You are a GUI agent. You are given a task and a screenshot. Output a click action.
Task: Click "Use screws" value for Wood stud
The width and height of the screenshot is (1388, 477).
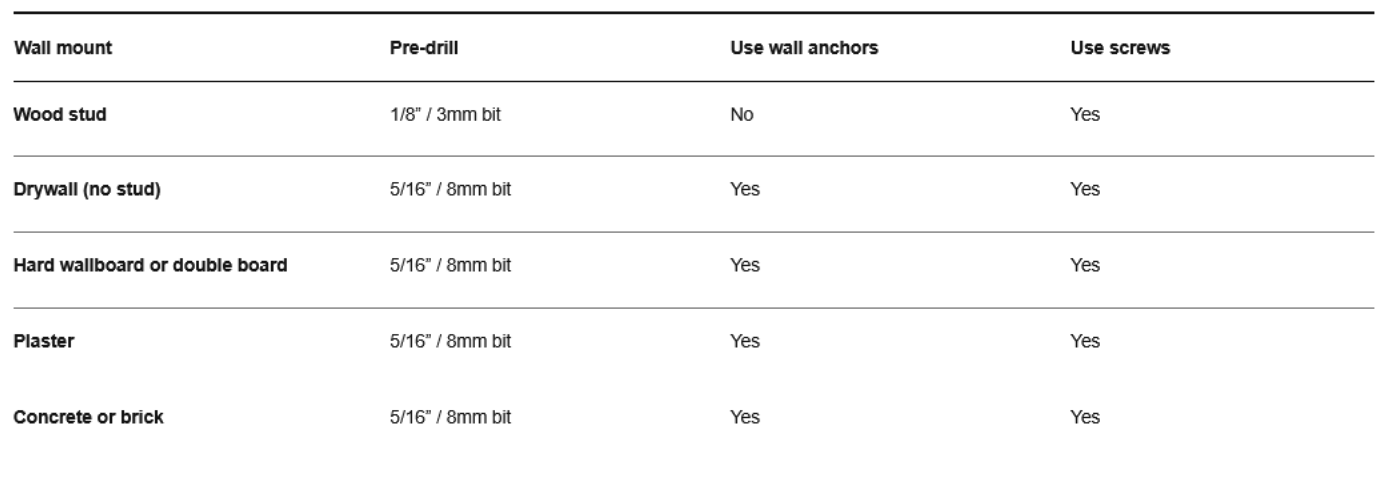1084,114
